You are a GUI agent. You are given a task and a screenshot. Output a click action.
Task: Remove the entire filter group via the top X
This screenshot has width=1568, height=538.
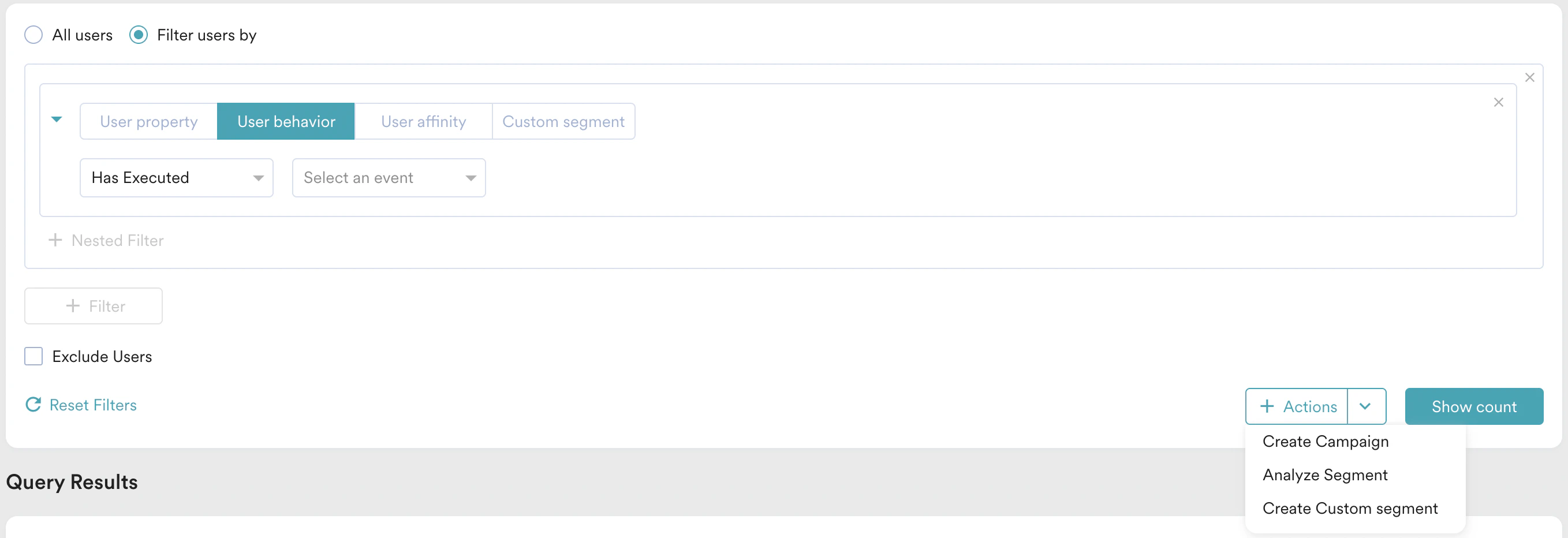point(1530,77)
